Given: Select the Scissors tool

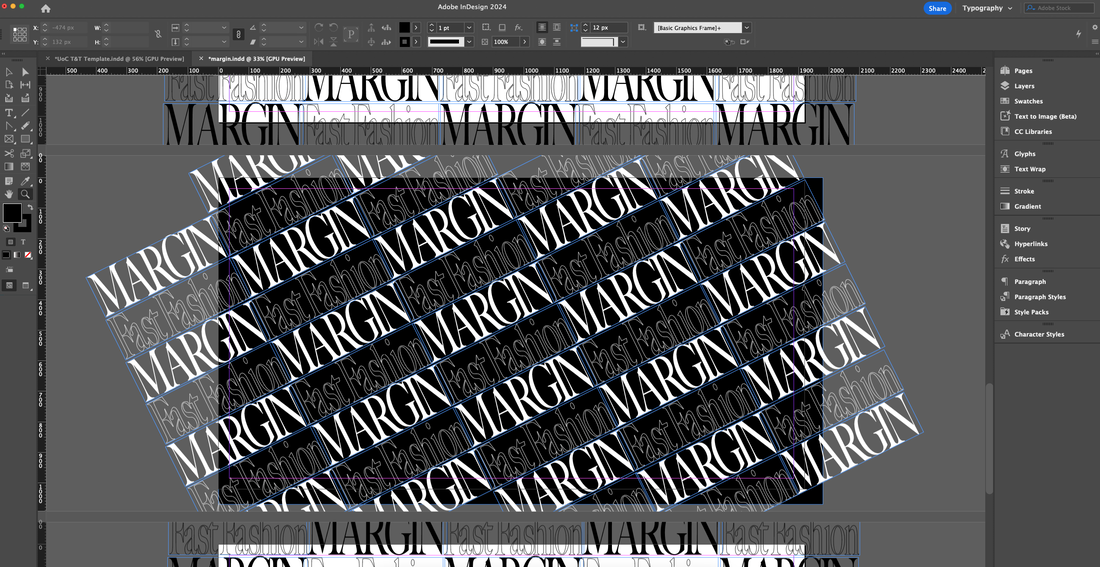Looking at the screenshot, I should click(9, 153).
